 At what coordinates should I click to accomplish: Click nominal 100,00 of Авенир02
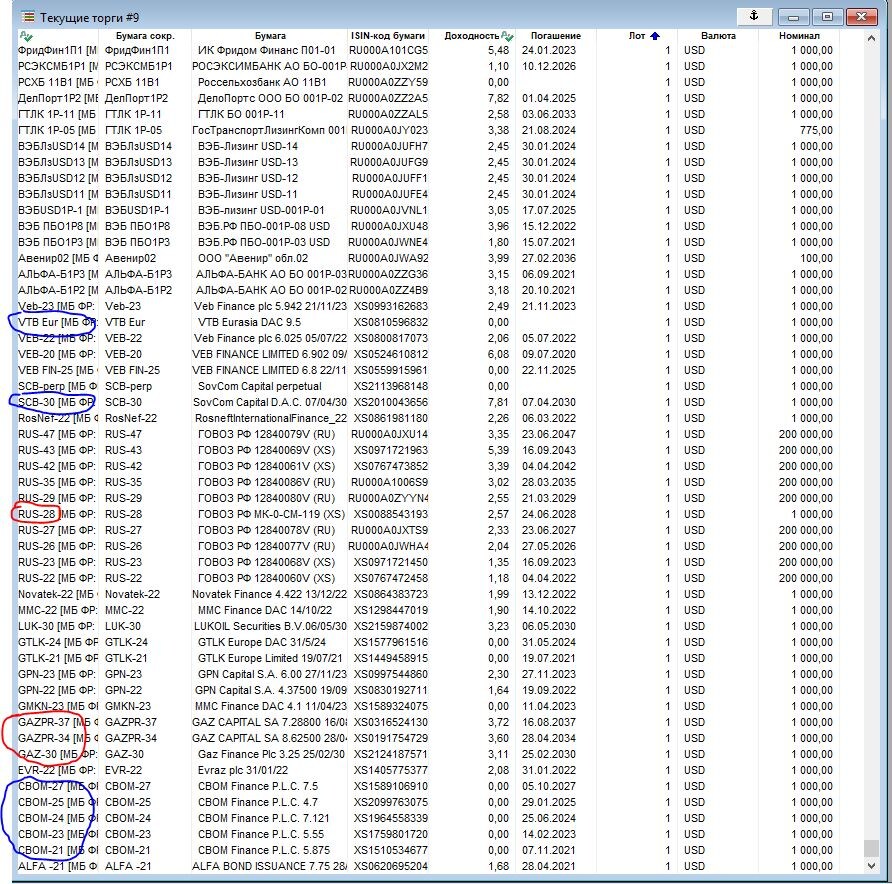816,258
